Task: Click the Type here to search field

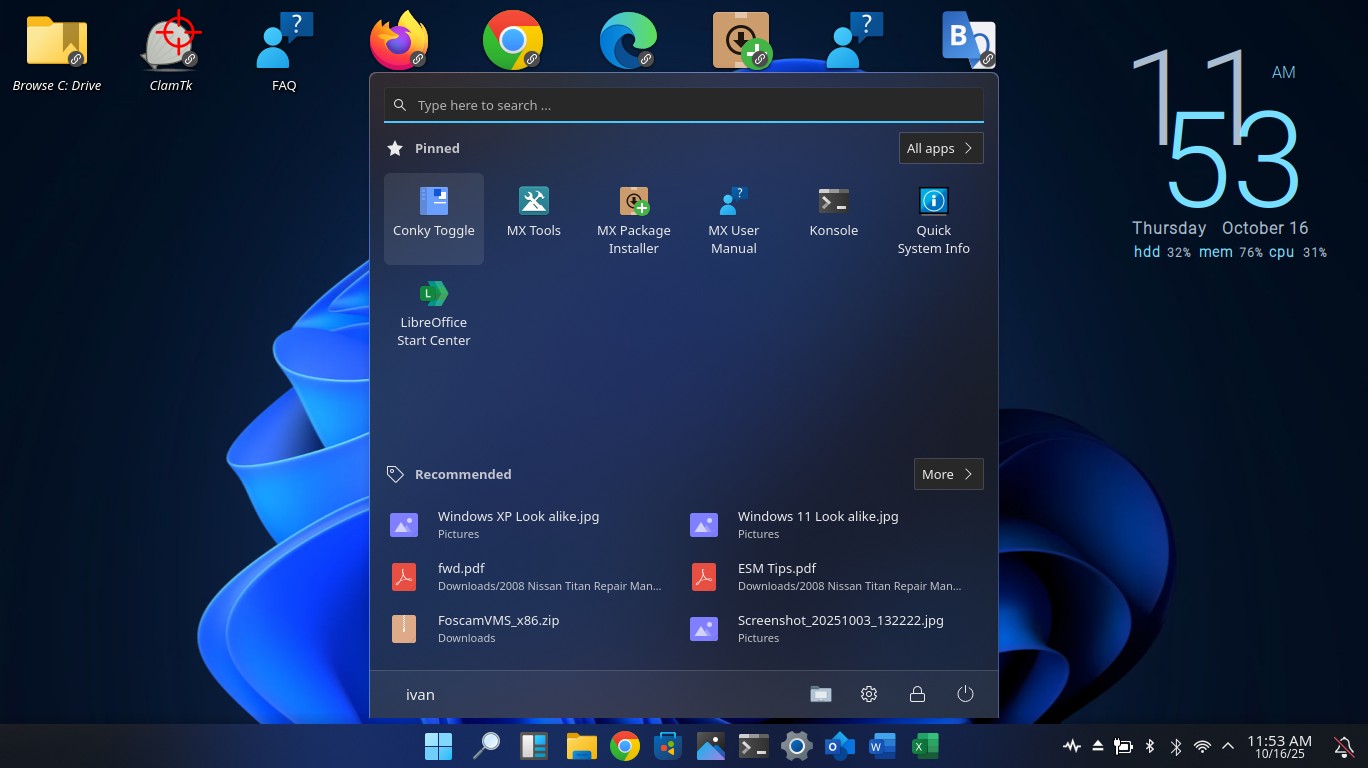Action: [x=683, y=105]
